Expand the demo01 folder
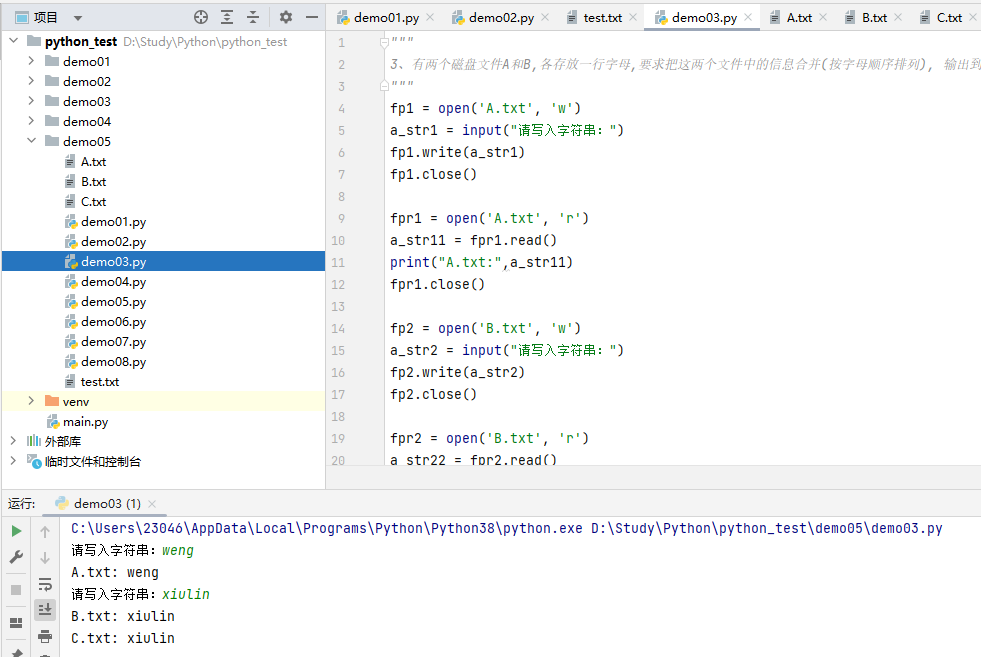Image resolution: width=981 pixels, height=657 pixels. point(31,61)
